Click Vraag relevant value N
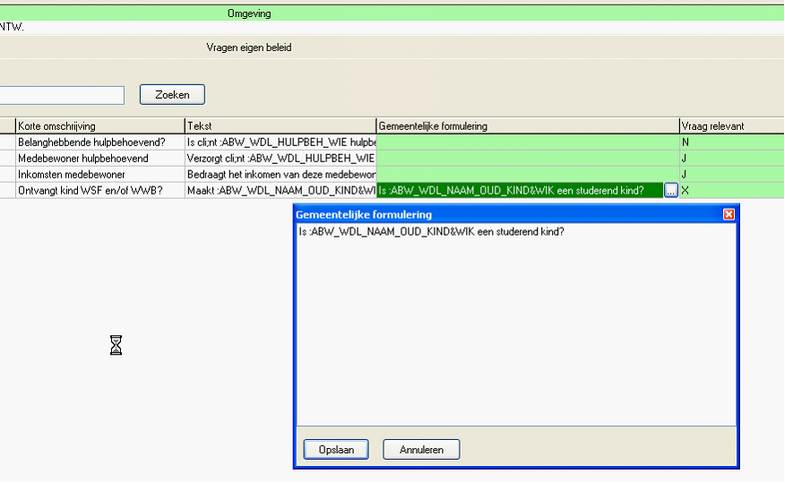 click(732, 142)
